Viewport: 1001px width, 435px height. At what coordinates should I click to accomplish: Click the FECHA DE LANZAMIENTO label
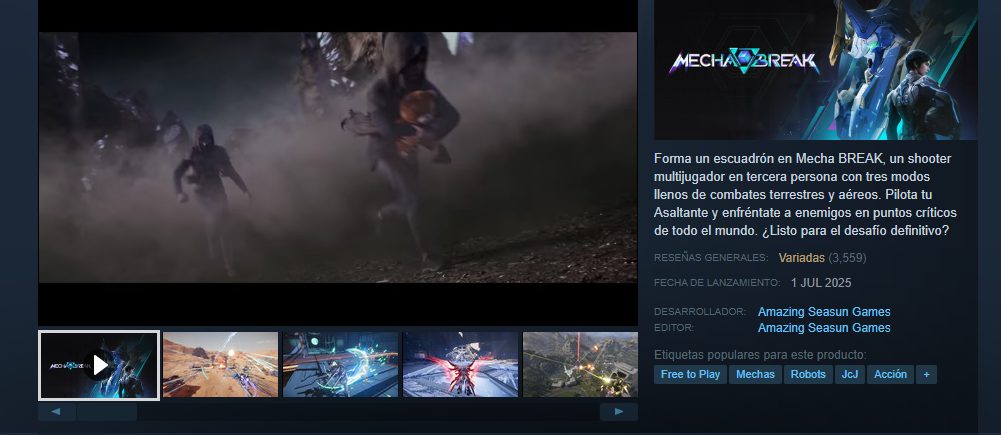[717, 283]
